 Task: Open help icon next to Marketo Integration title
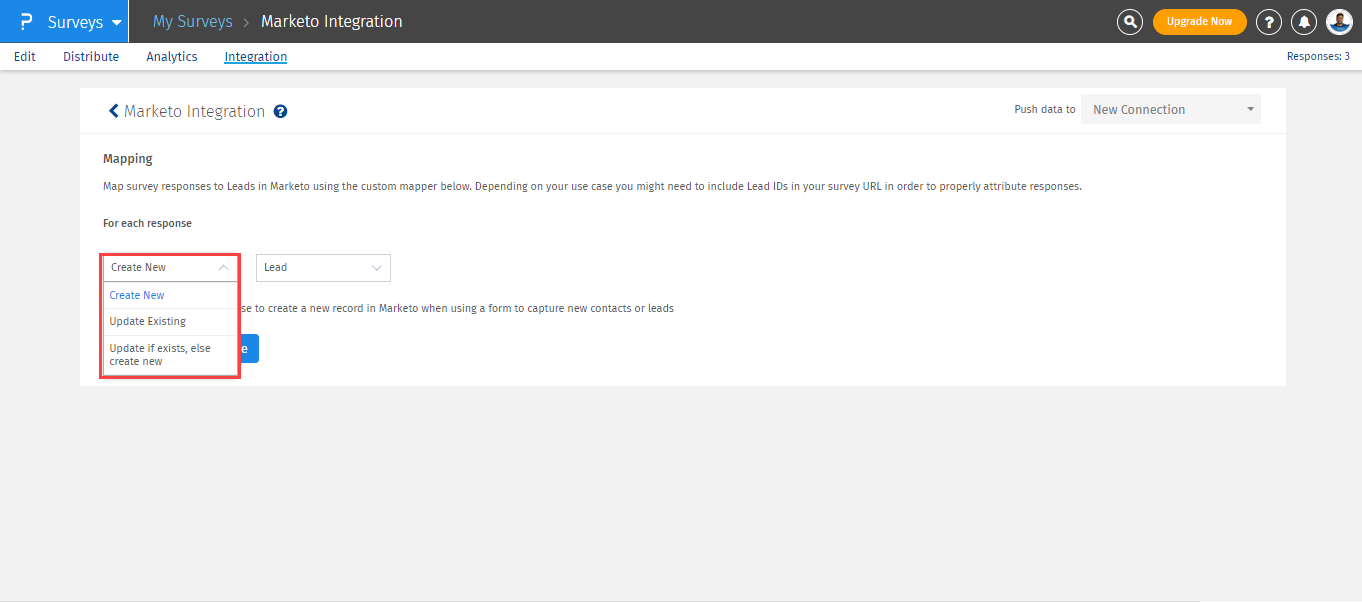[x=281, y=112]
